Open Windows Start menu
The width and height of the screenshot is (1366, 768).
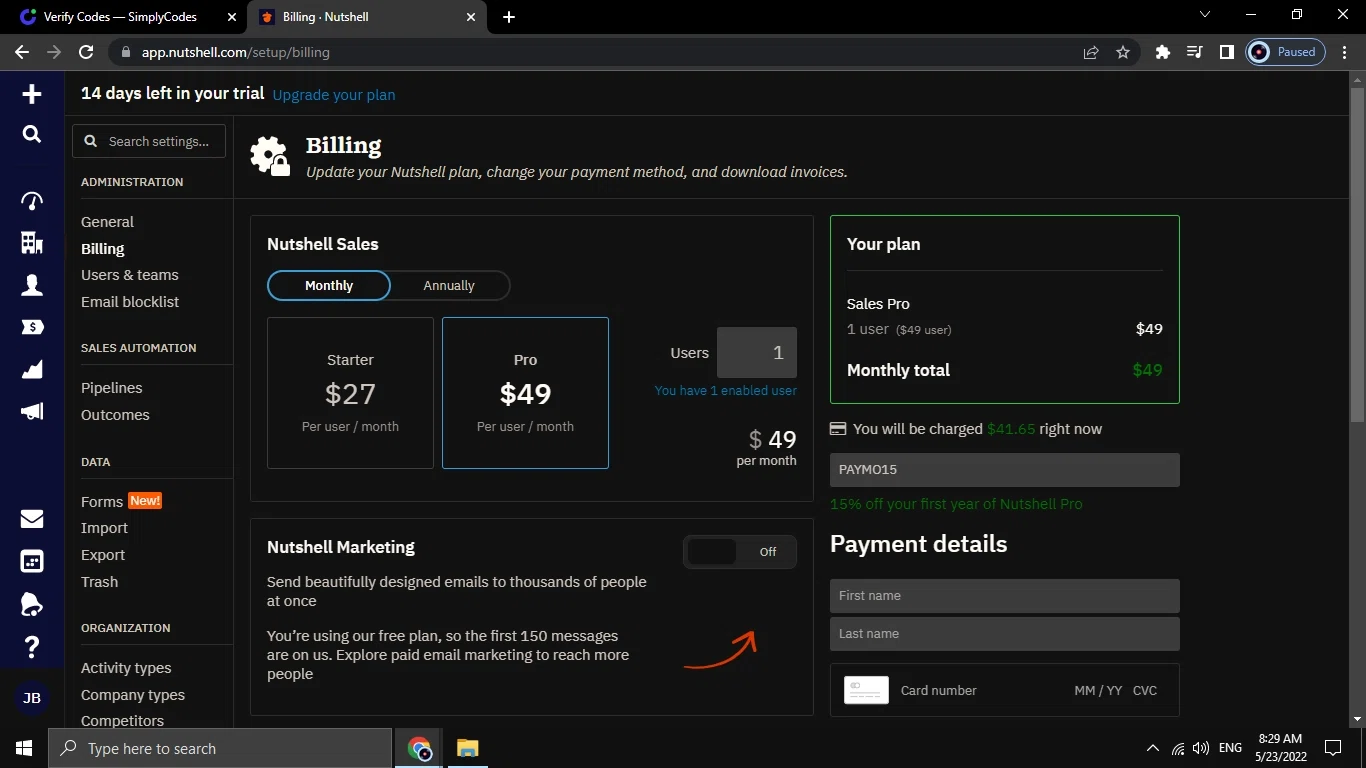click(x=24, y=748)
